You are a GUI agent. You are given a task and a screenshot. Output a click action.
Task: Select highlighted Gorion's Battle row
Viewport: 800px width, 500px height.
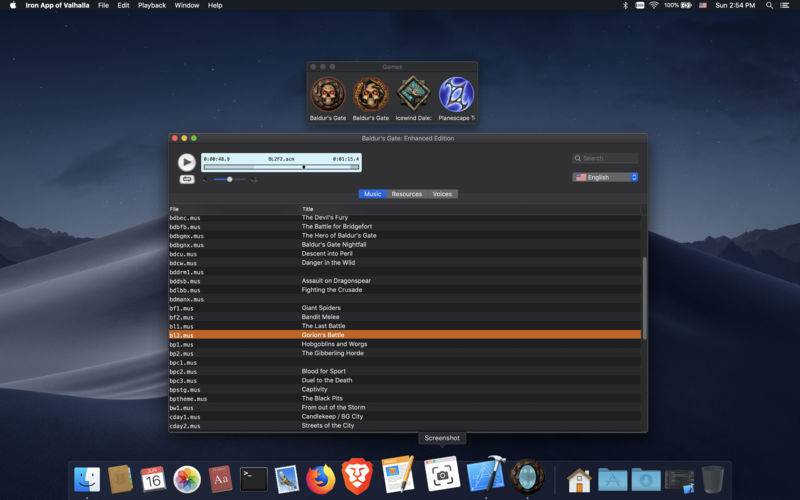click(x=405, y=335)
